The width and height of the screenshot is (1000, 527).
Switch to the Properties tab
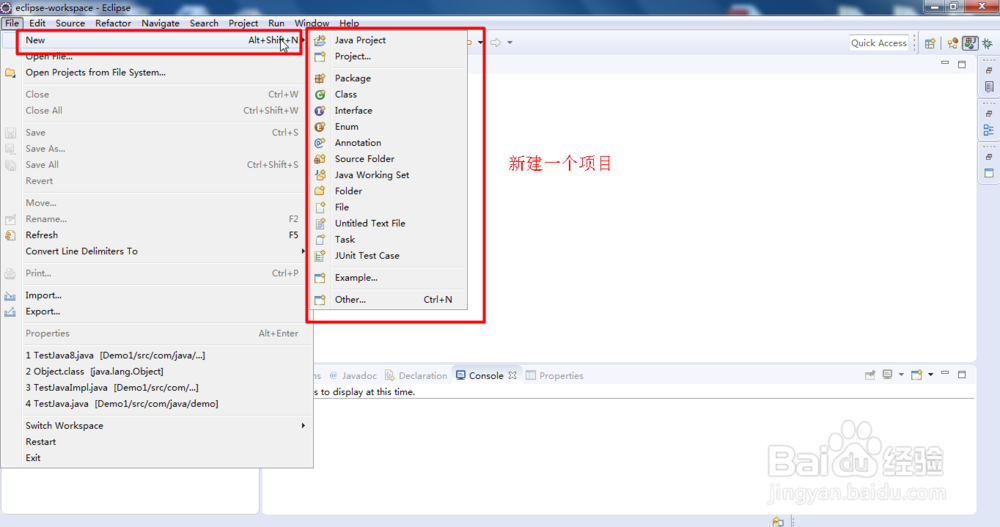point(555,376)
